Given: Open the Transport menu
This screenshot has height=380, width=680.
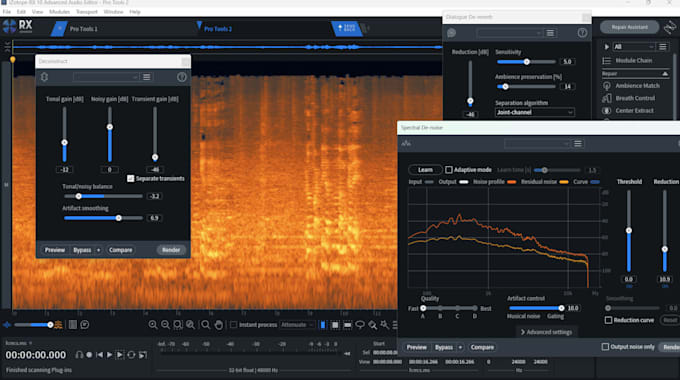Looking at the screenshot, I should 87,12.
